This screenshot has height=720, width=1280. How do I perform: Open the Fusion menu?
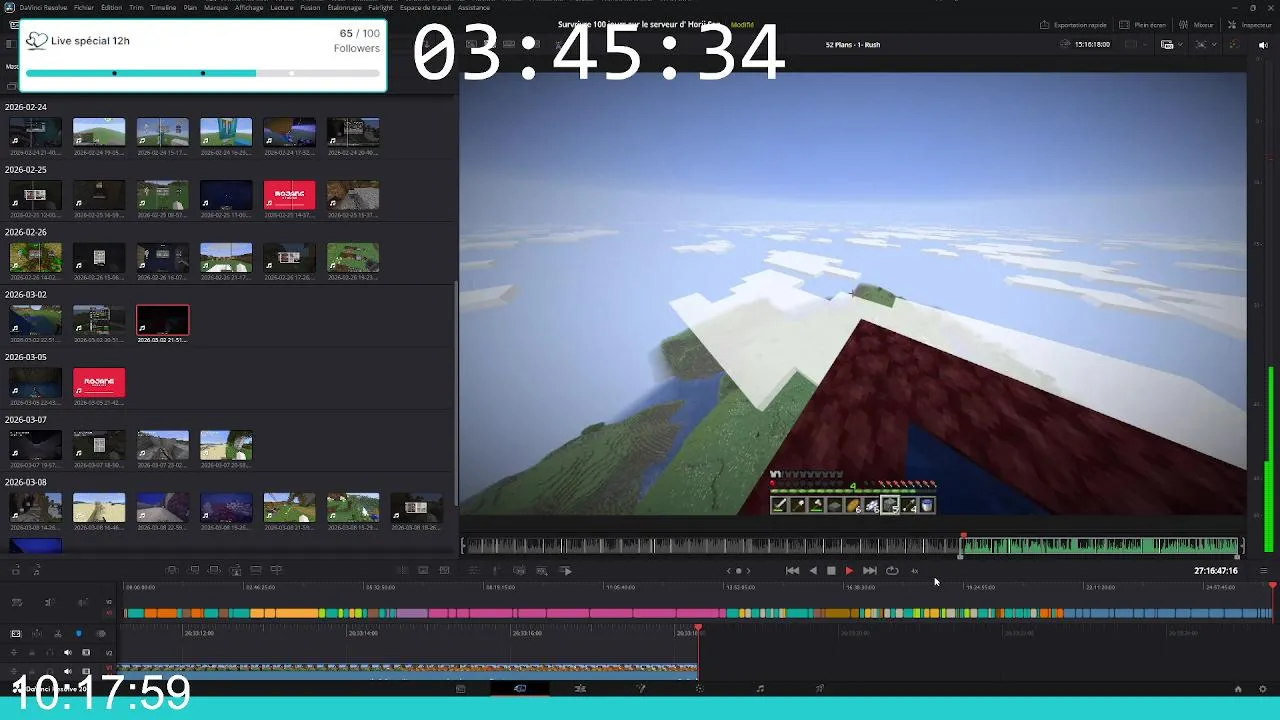[310, 7]
